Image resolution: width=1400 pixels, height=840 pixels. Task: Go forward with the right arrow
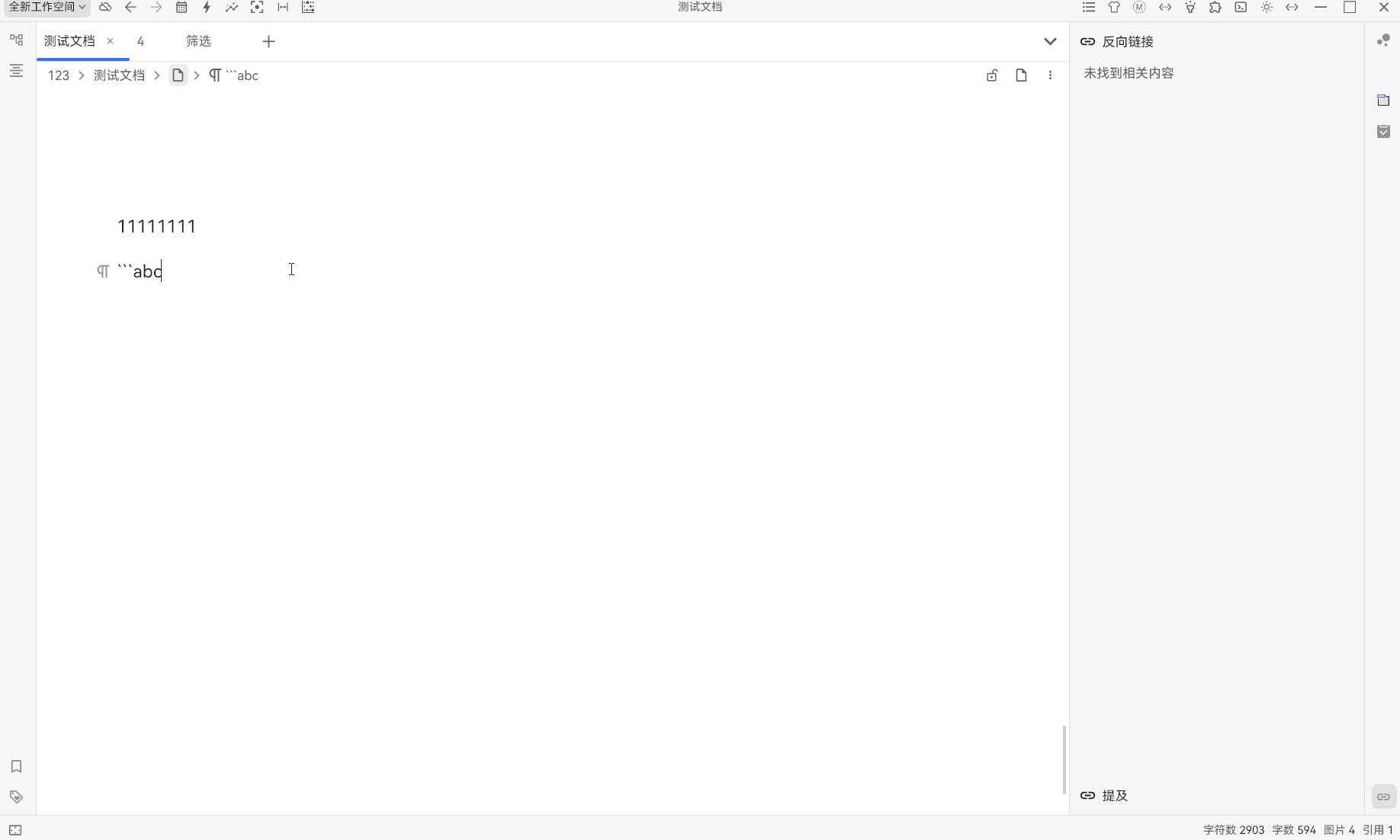pyautogui.click(x=156, y=8)
